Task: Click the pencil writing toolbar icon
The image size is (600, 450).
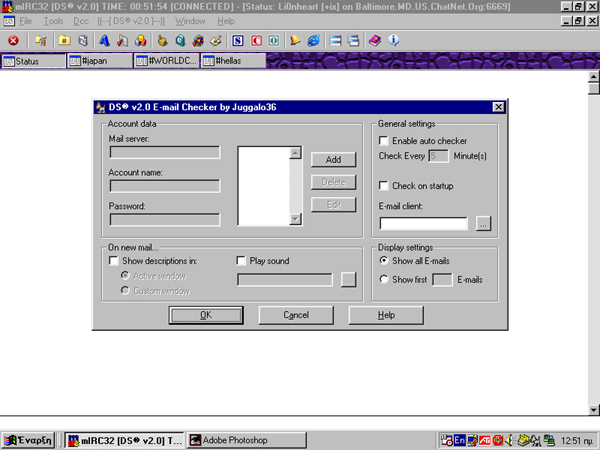Action: [x=216, y=41]
